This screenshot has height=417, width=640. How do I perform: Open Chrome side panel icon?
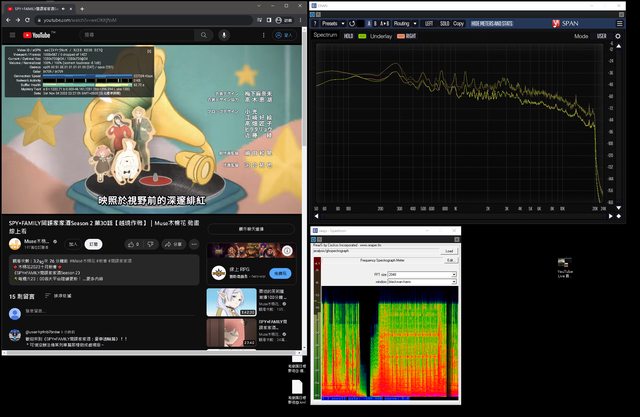coord(269,20)
